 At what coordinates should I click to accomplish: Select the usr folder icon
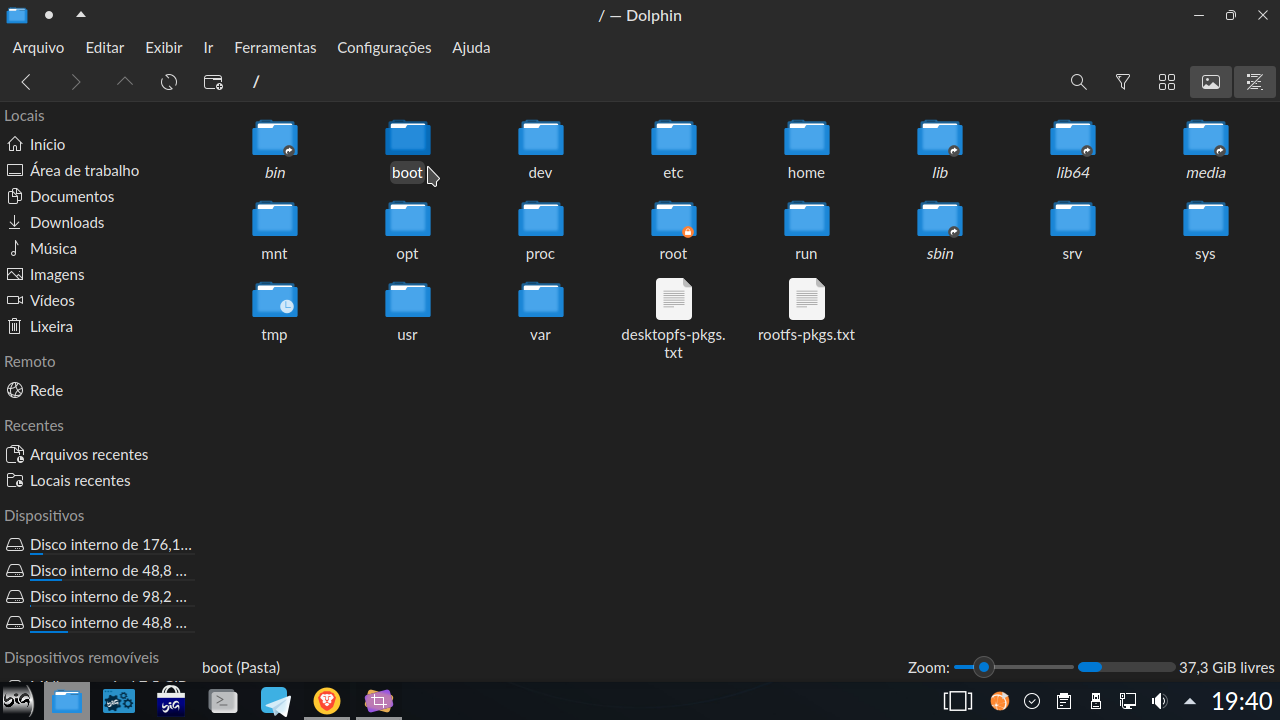coord(408,300)
